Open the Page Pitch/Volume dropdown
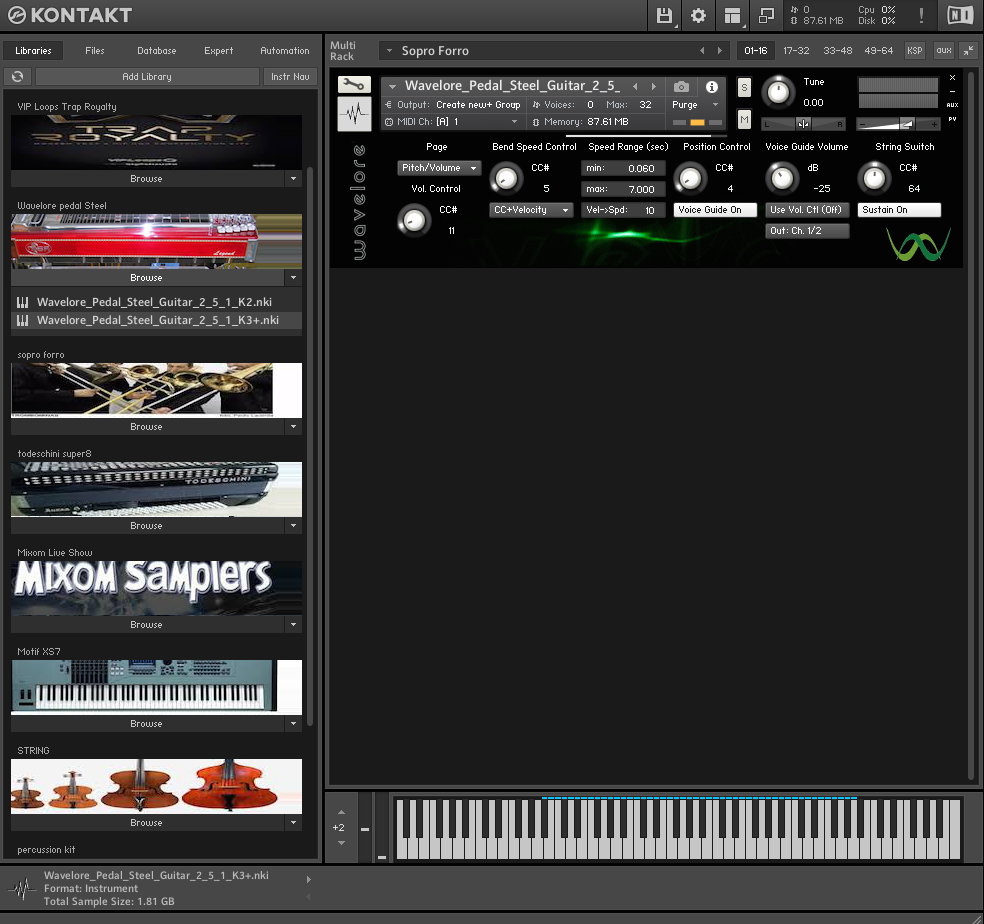This screenshot has height=924, width=984. tap(439, 168)
